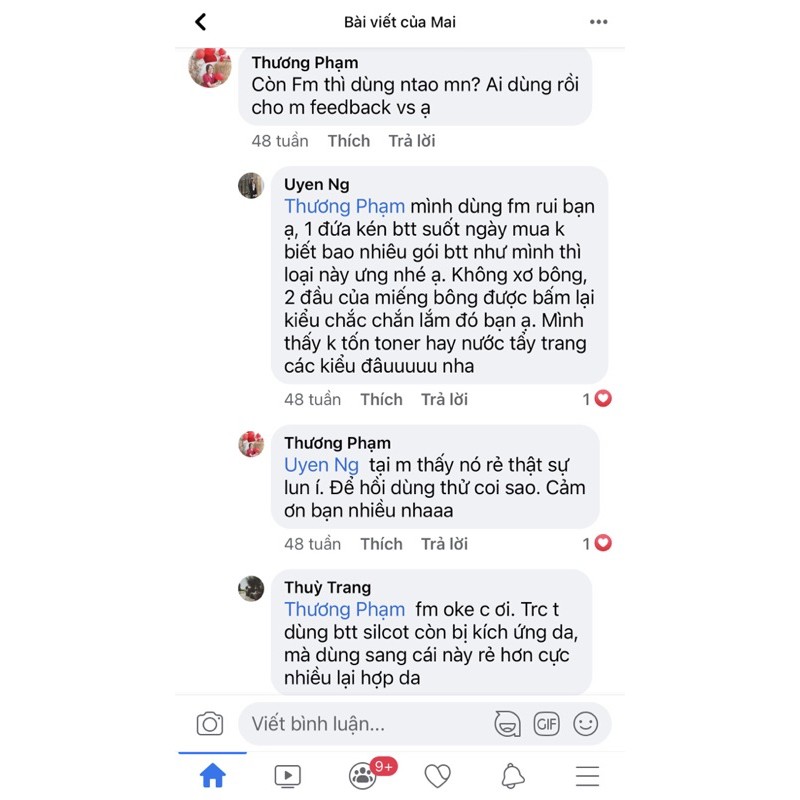Open the Dating heart tab
Viewport: 800px width, 800px height.
(438, 776)
